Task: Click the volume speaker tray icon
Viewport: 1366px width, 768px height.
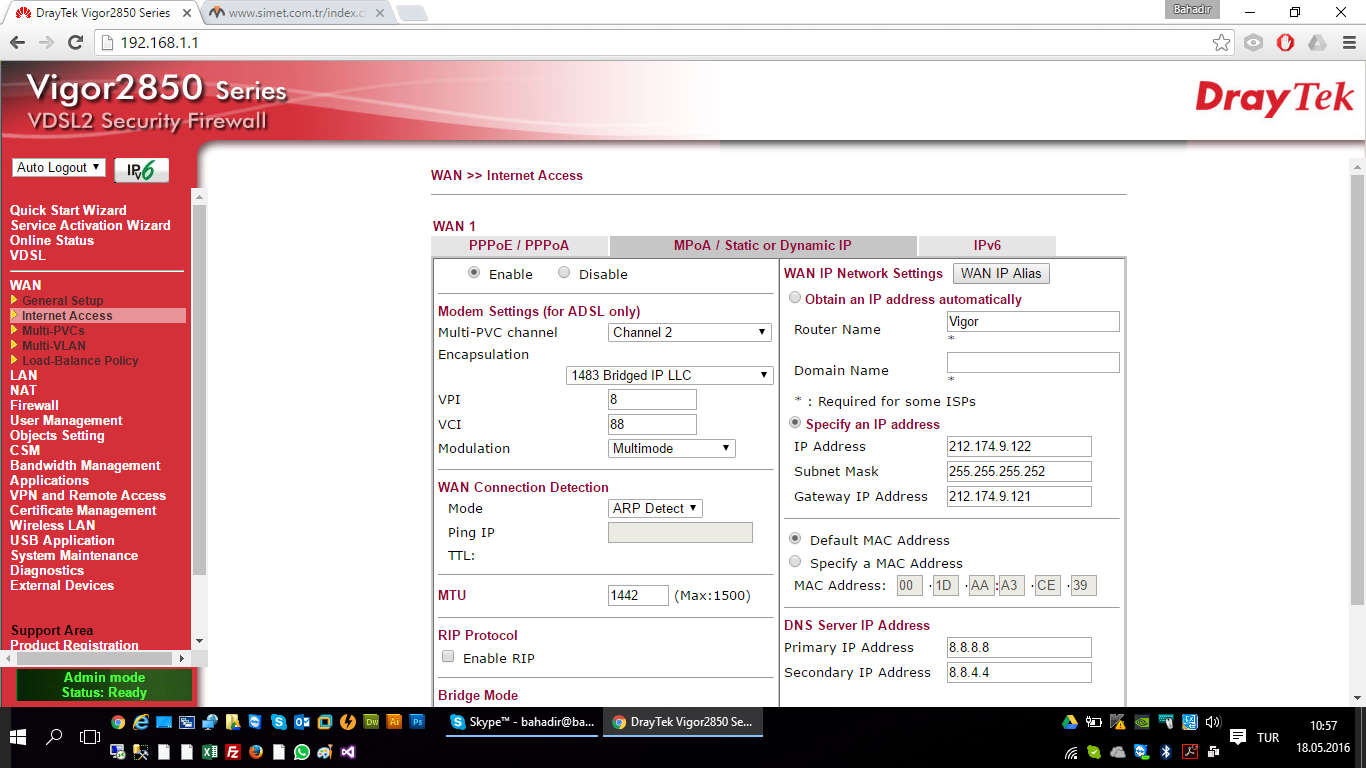Action: pos(1213,721)
